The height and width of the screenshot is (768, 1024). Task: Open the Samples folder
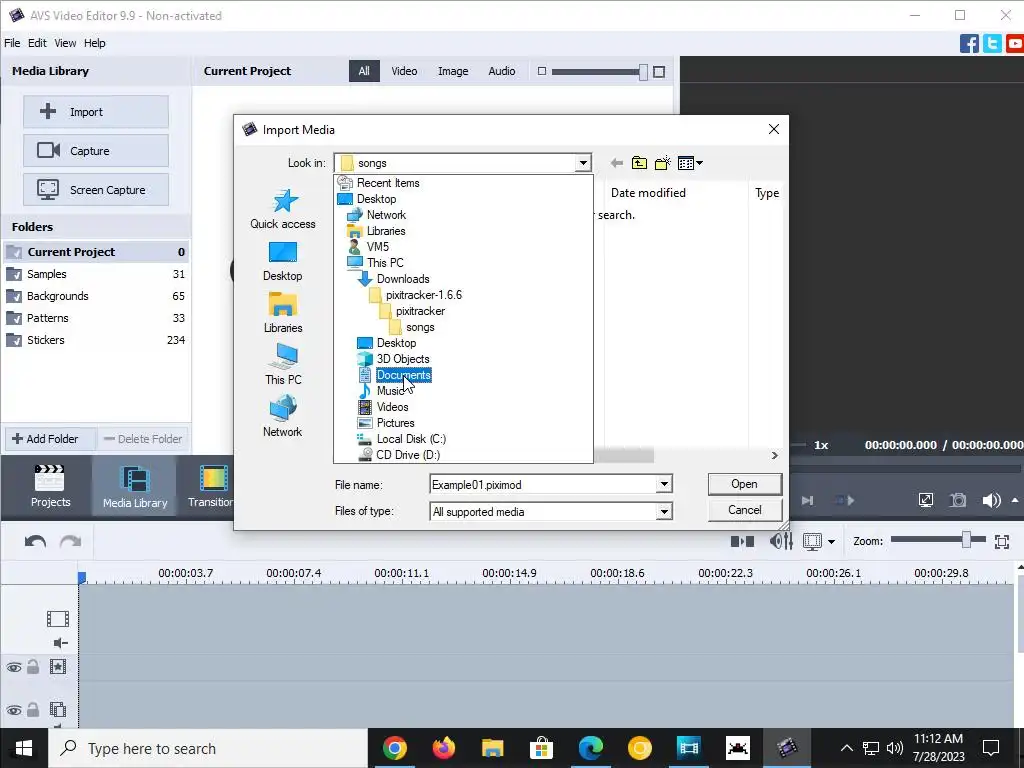coord(95,274)
